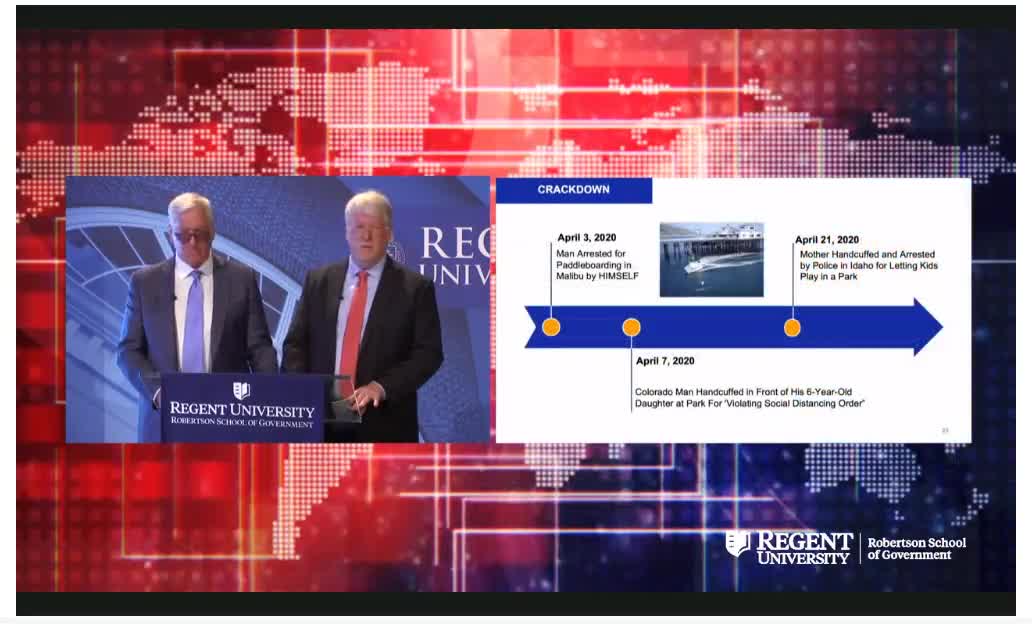Click the shield crest icon on the podium
The height and width of the screenshot is (624, 1032).
[x=242, y=390]
